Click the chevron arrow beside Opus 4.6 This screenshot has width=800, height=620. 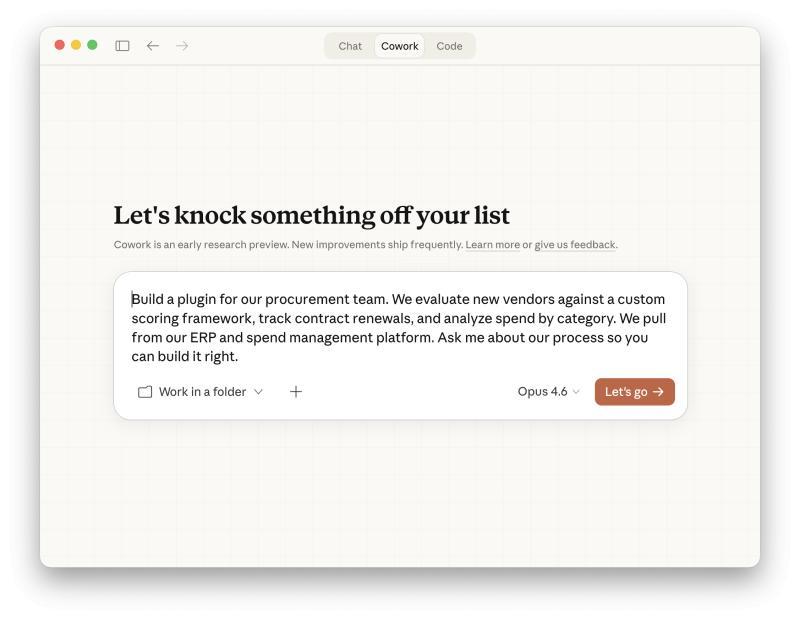point(576,392)
